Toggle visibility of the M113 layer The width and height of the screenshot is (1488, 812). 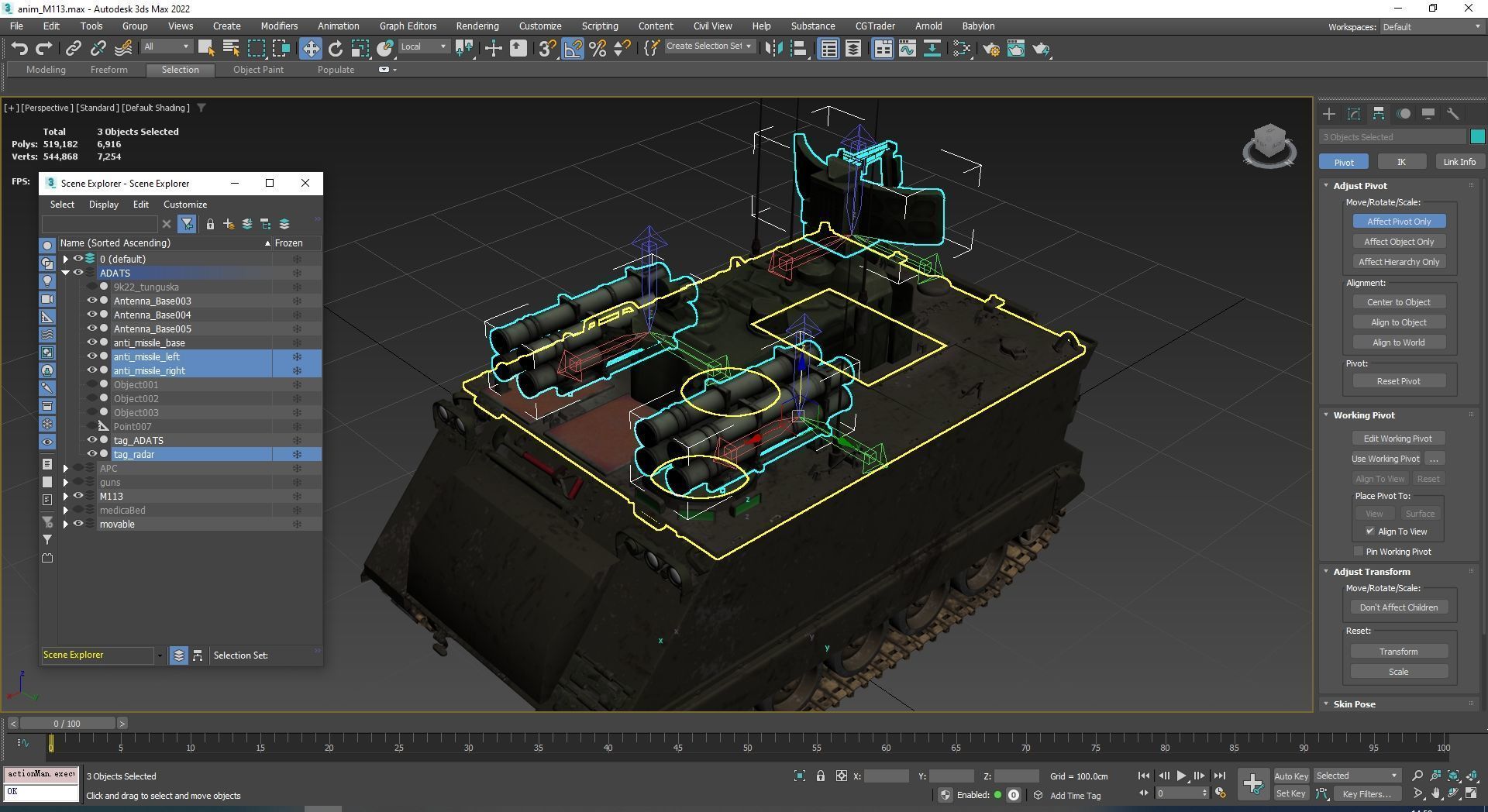click(78, 496)
